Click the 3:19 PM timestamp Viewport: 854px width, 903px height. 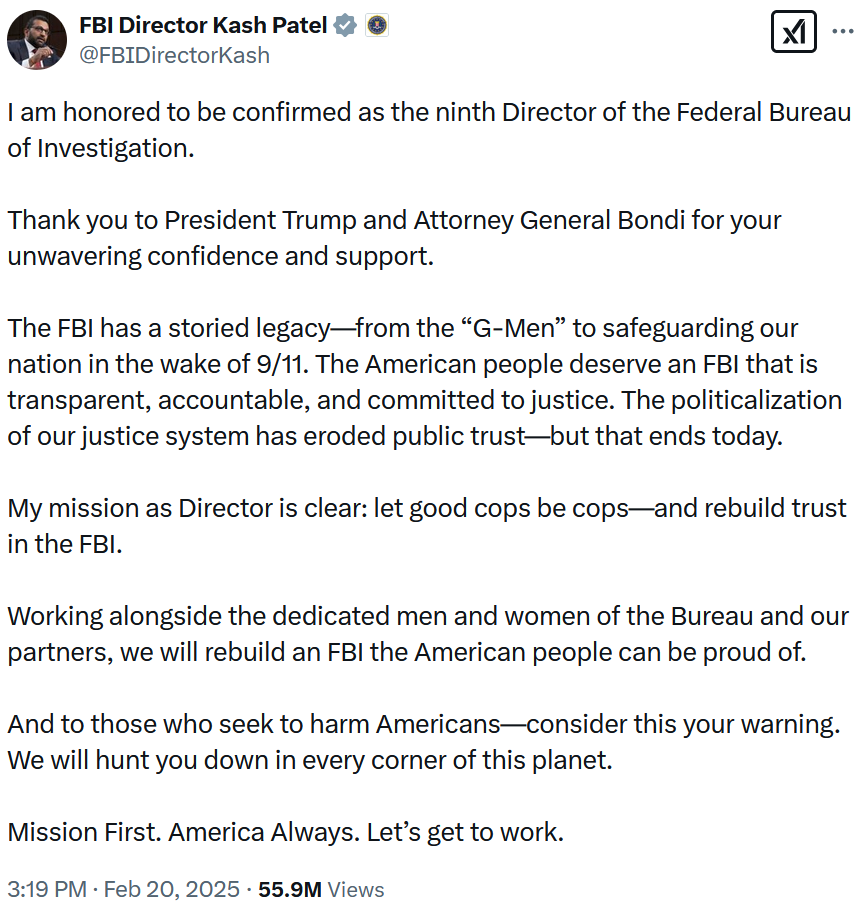[x=47, y=889]
